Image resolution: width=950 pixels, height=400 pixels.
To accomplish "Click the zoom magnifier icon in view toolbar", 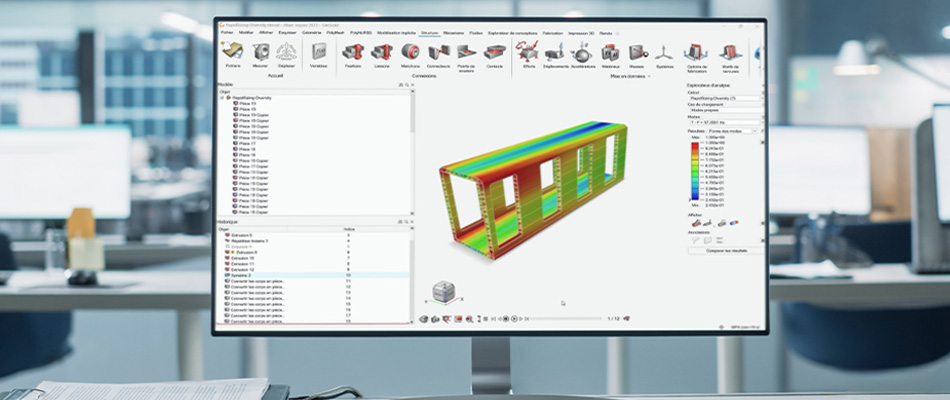I will point(469,319).
